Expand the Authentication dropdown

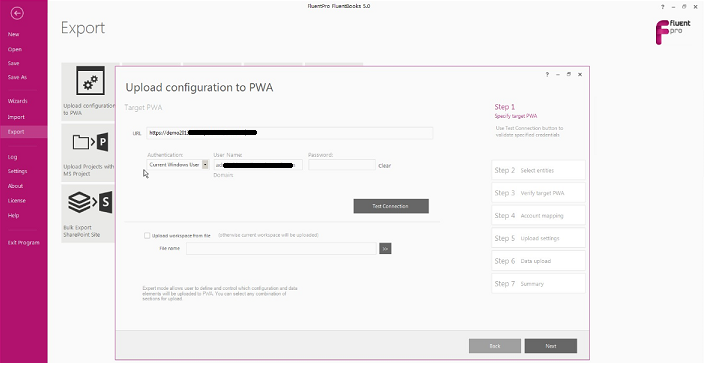pos(205,165)
